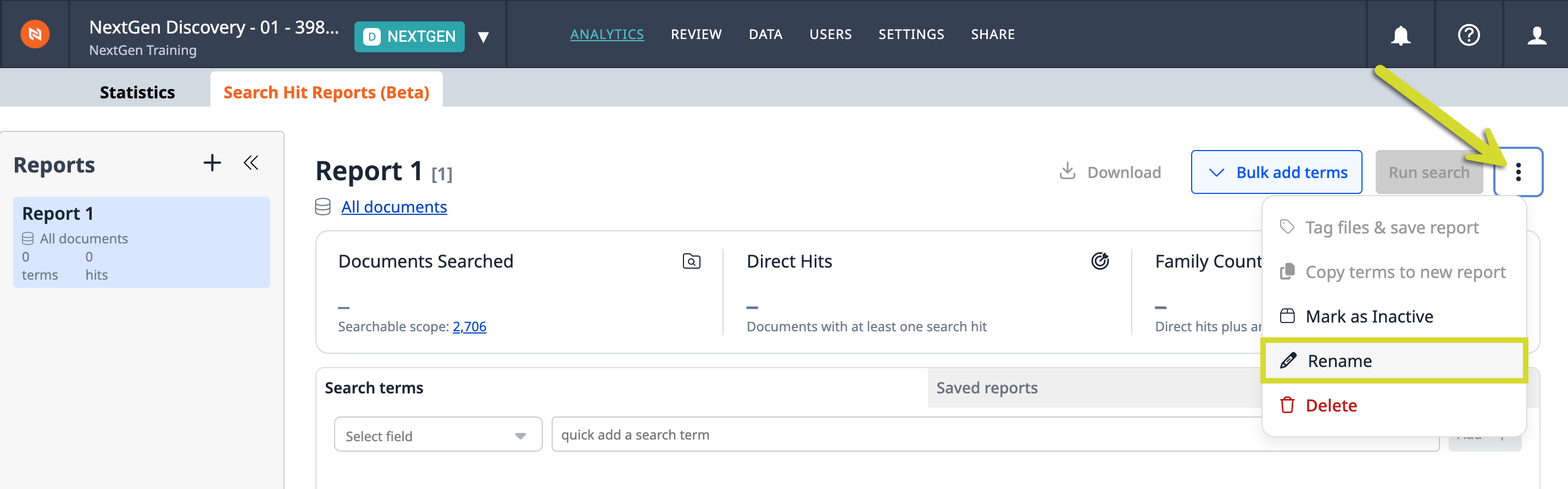Image resolution: width=1568 pixels, height=489 pixels.
Task: Choose Tag files & save report
Action: [x=1394, y=227]
